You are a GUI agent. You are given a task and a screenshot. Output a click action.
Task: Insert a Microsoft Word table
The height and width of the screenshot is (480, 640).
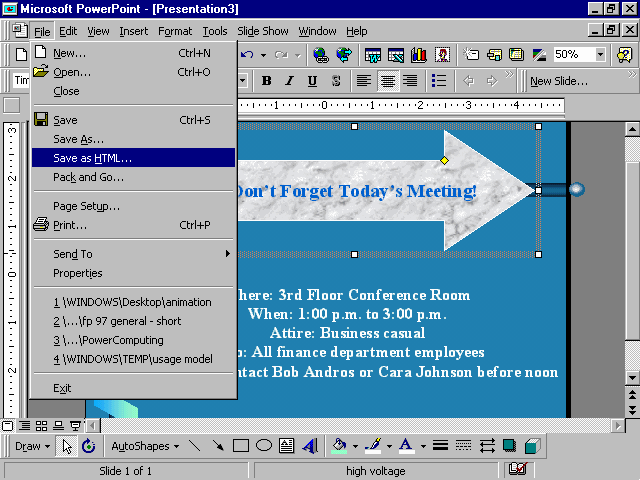pyautogui.click(x=373, y=55)
